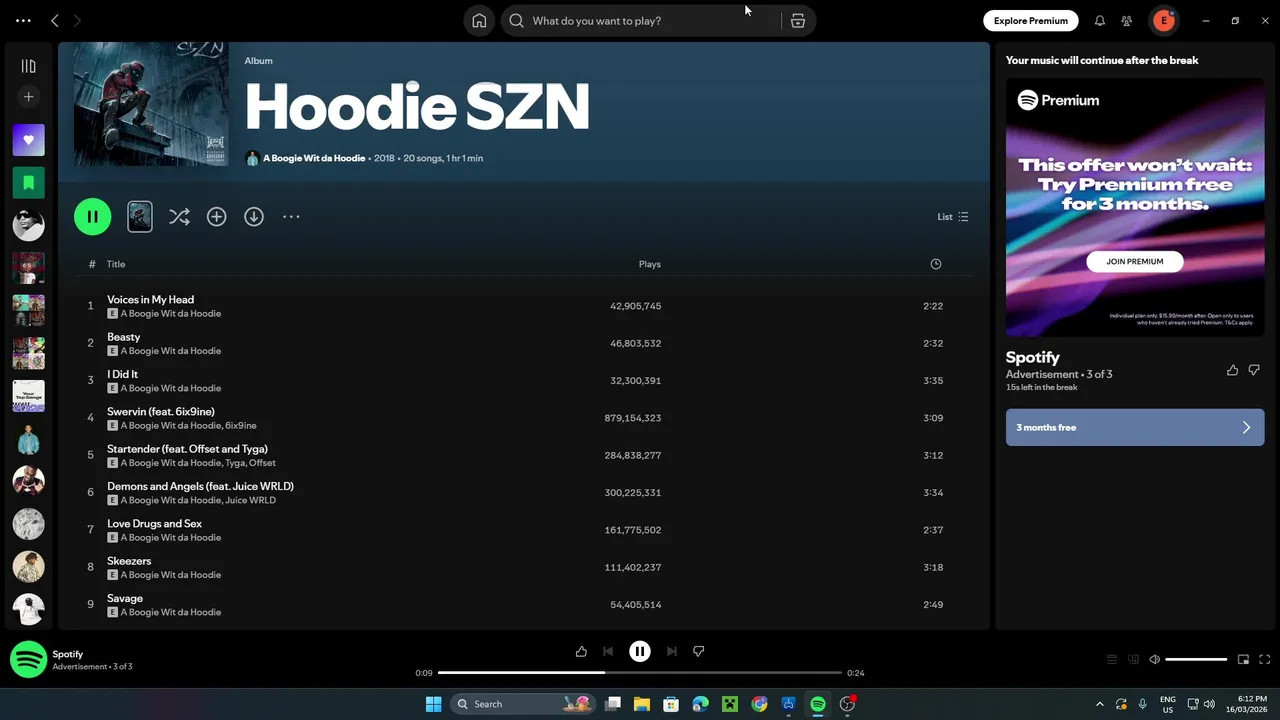Skip to next track
The width and height of the screenshot is (1280, 720).
(672, 652)
